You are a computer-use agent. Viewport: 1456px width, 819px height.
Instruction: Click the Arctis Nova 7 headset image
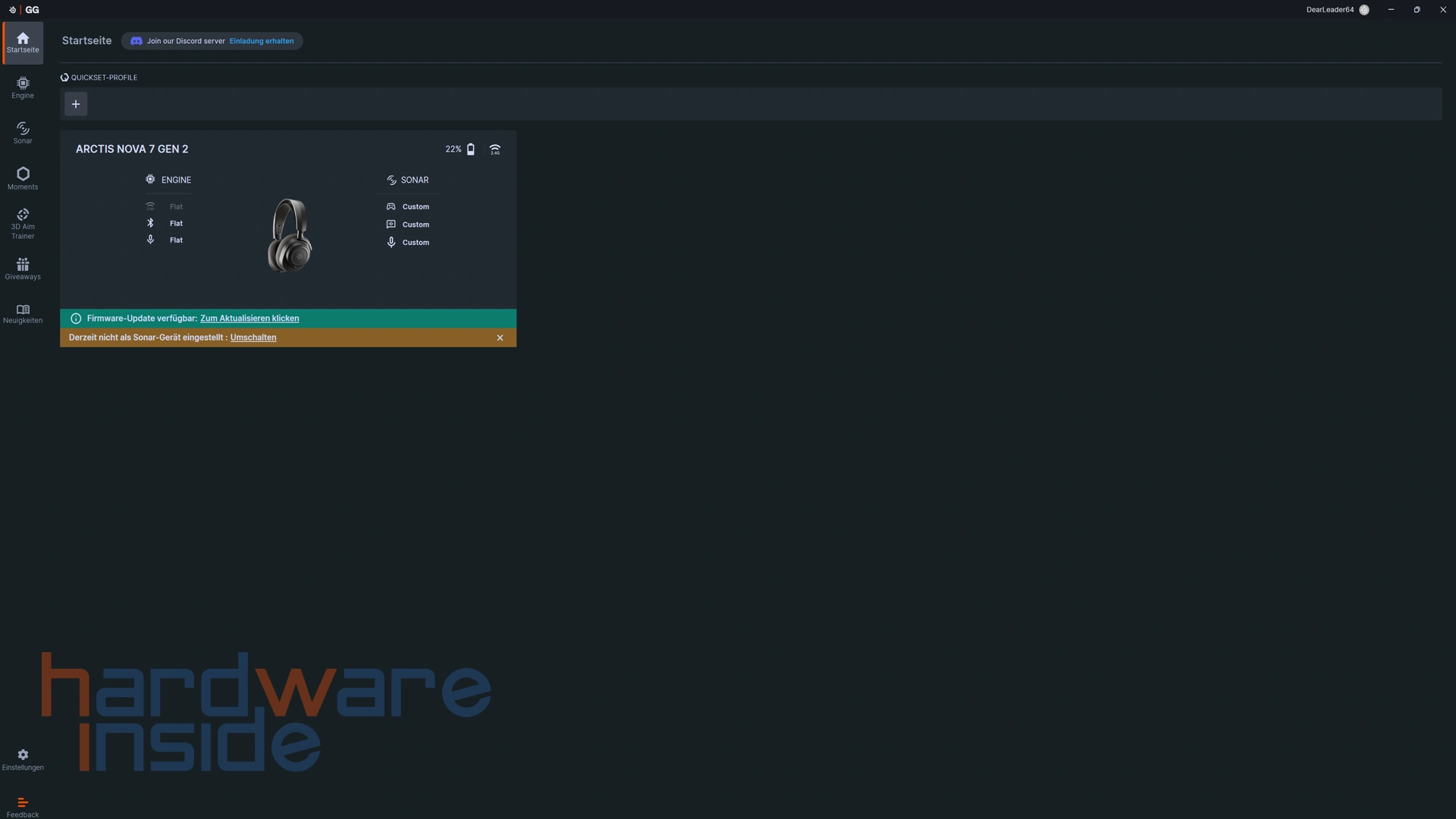pyautogui.click(x=290, y=235)
